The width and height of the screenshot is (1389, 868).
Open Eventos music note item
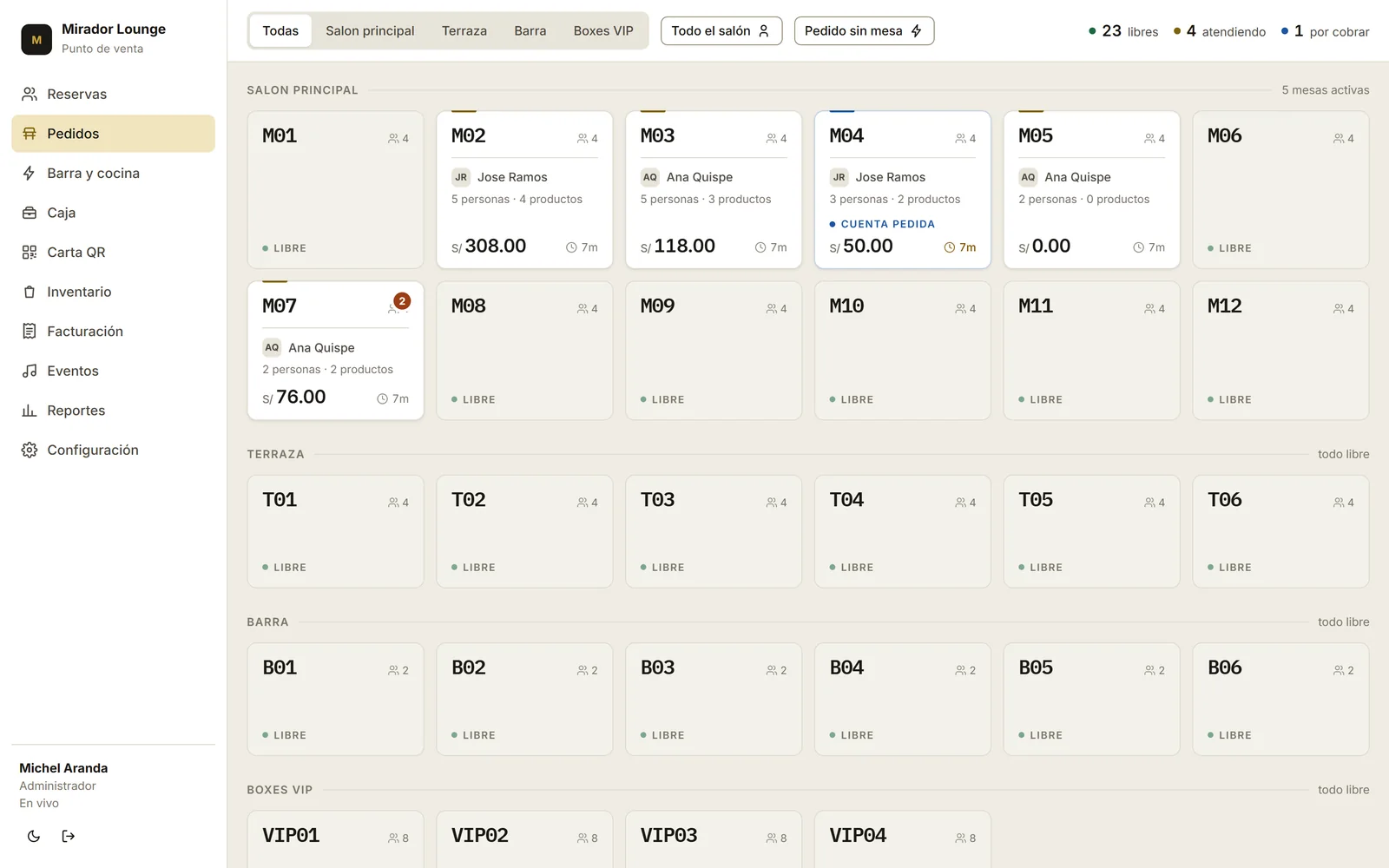[113, 371]
